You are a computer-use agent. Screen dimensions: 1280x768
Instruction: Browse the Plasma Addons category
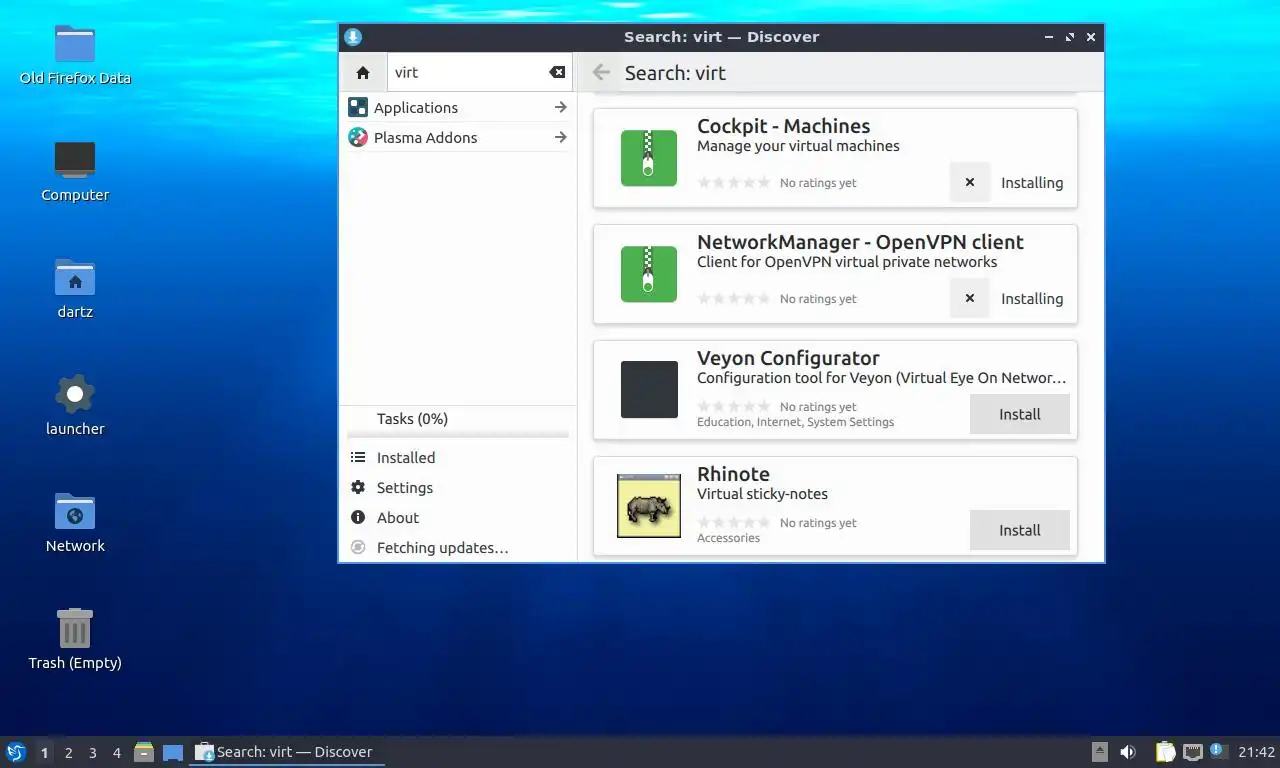click(x=458, y=137)
